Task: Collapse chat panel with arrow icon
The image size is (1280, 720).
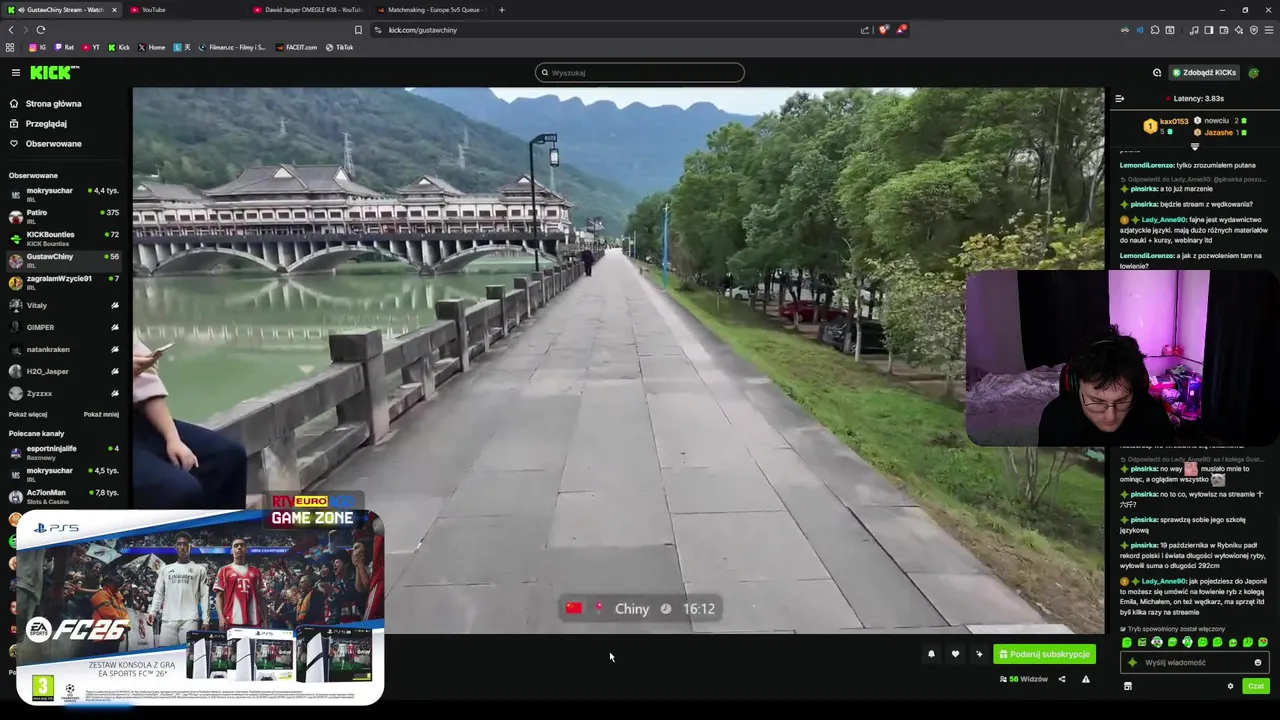Action: point(1119,98)
